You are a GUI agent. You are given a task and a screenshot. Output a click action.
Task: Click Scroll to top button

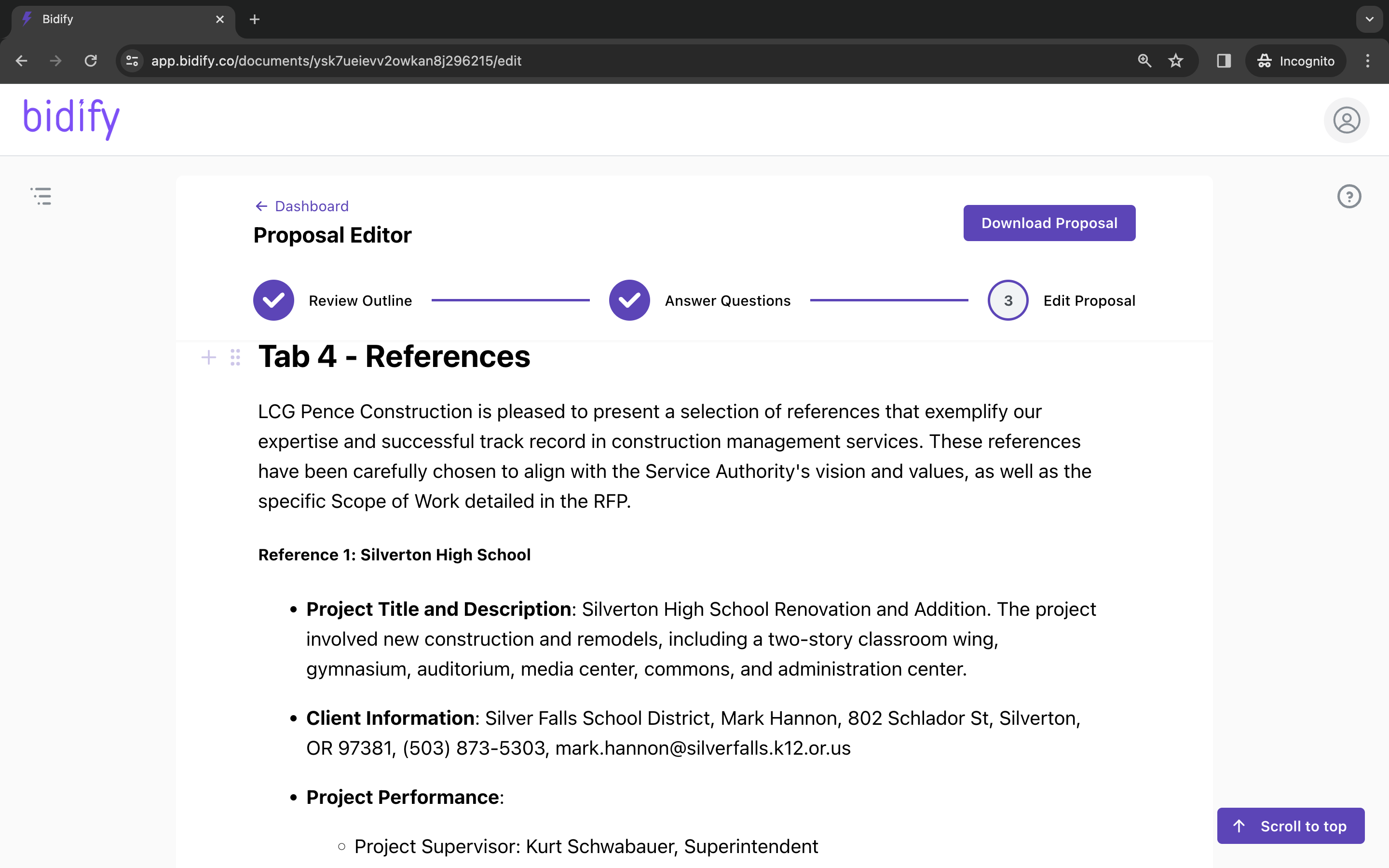point(1290,826)
